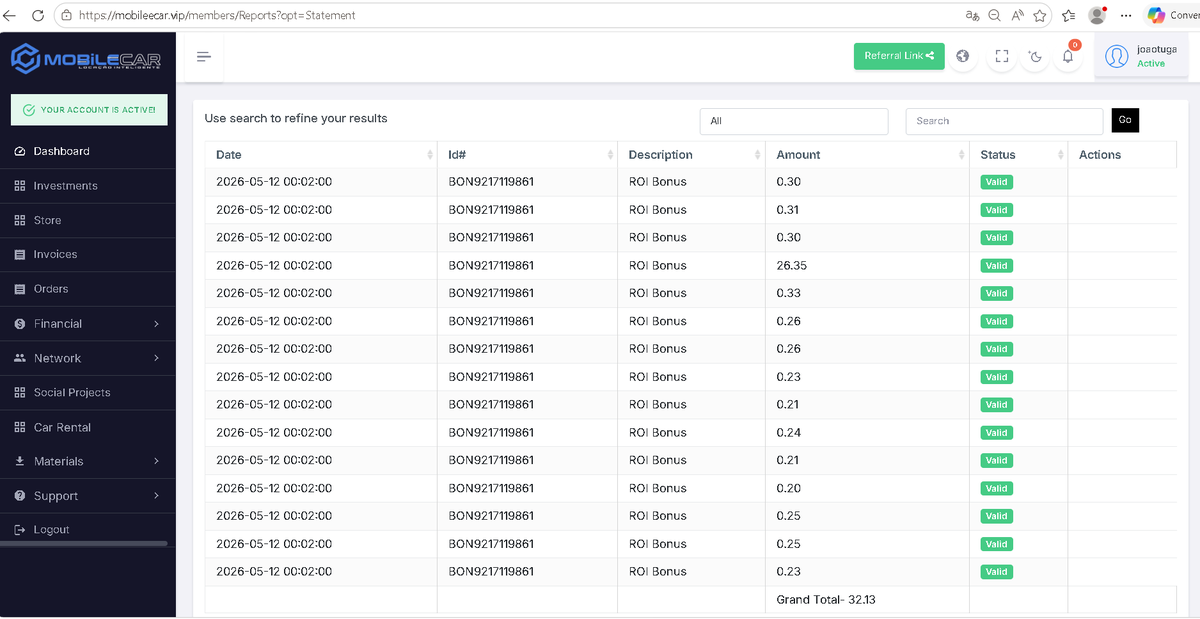The image size is (1200, 619).
Task: Open the notifications bell
Action: coord(1068,56)
